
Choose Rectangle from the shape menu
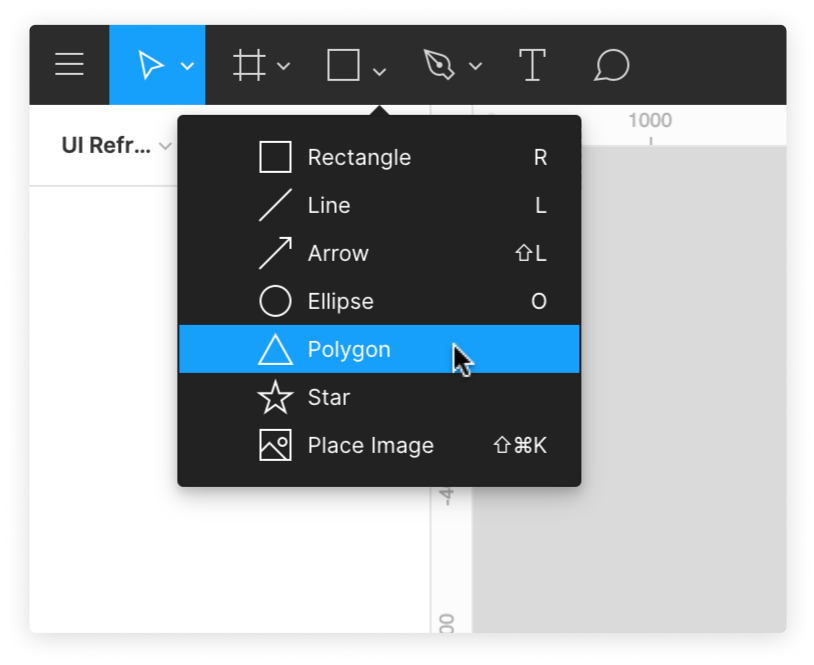379,157
